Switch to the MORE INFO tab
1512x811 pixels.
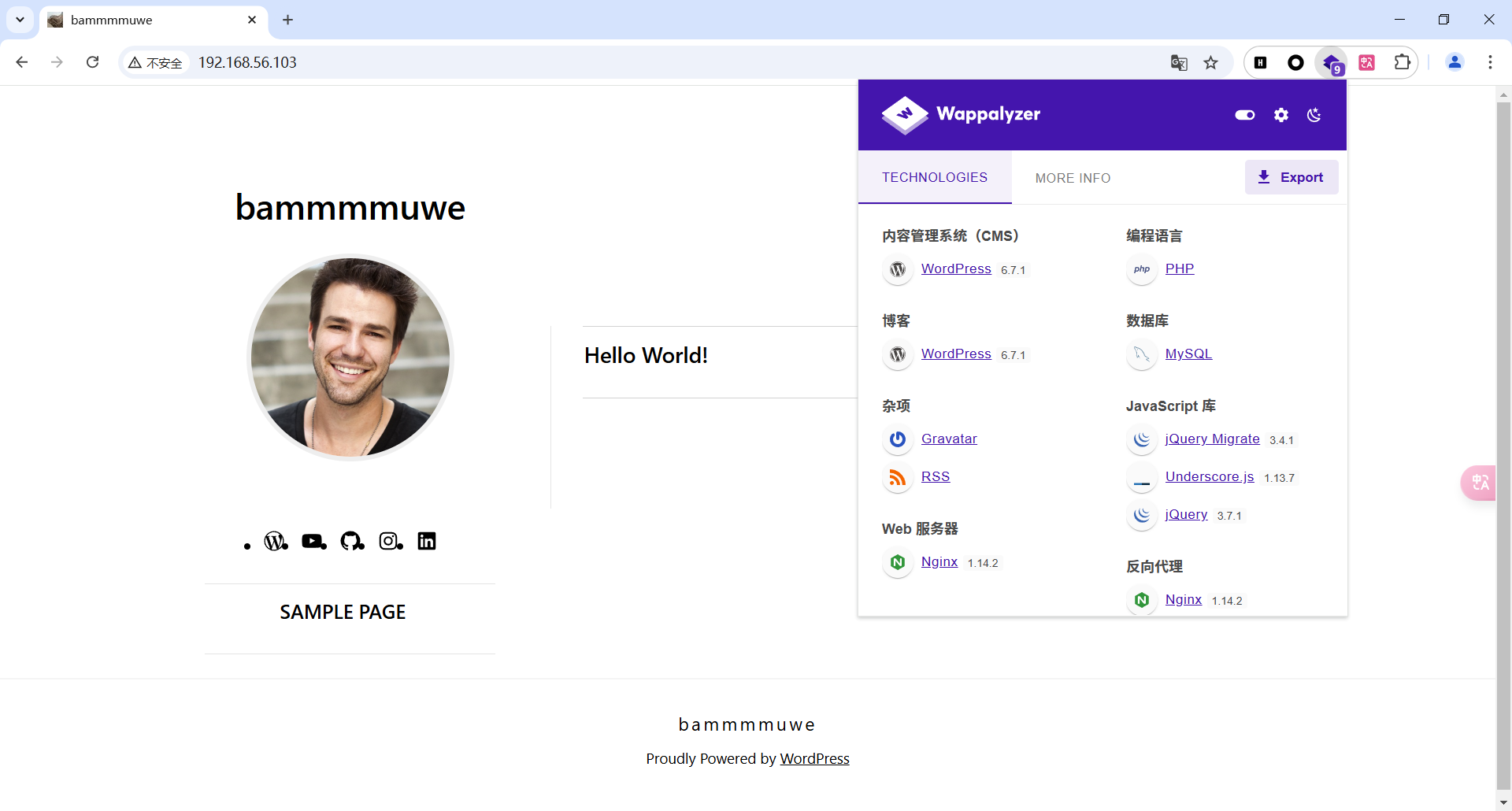(1073, 178)
